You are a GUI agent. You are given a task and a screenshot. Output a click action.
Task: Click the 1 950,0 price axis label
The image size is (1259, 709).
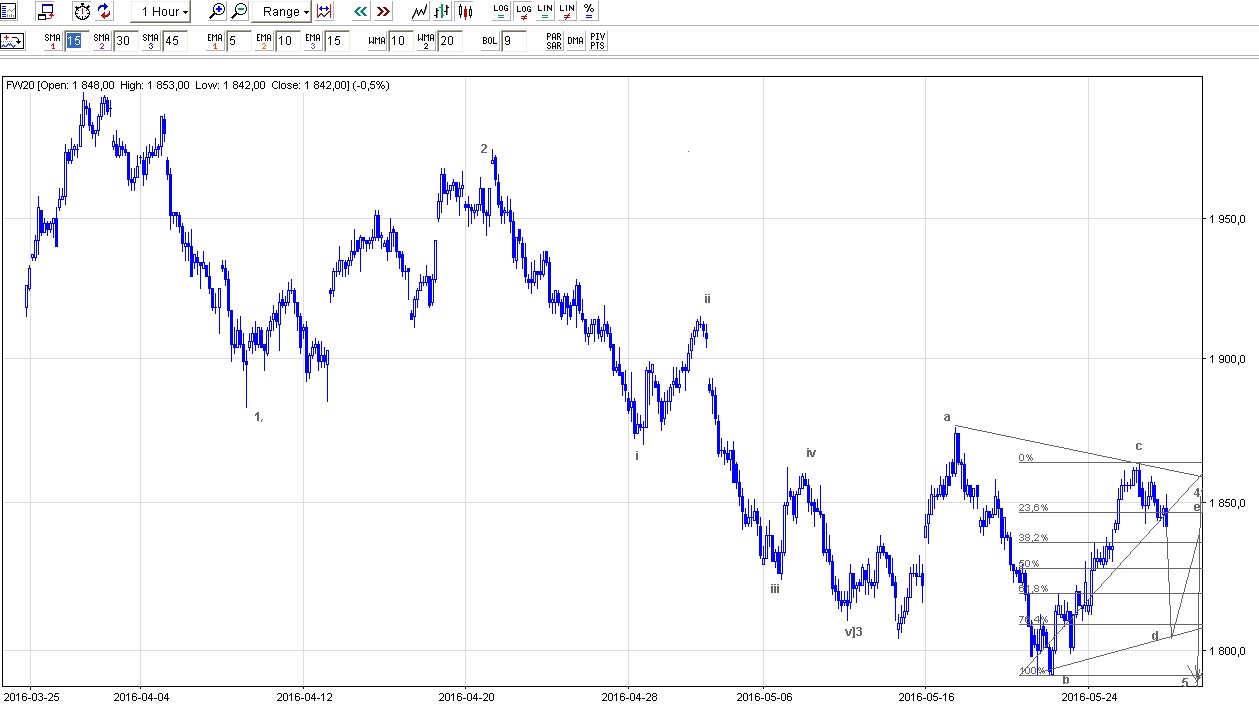(x=1227, y=219)
